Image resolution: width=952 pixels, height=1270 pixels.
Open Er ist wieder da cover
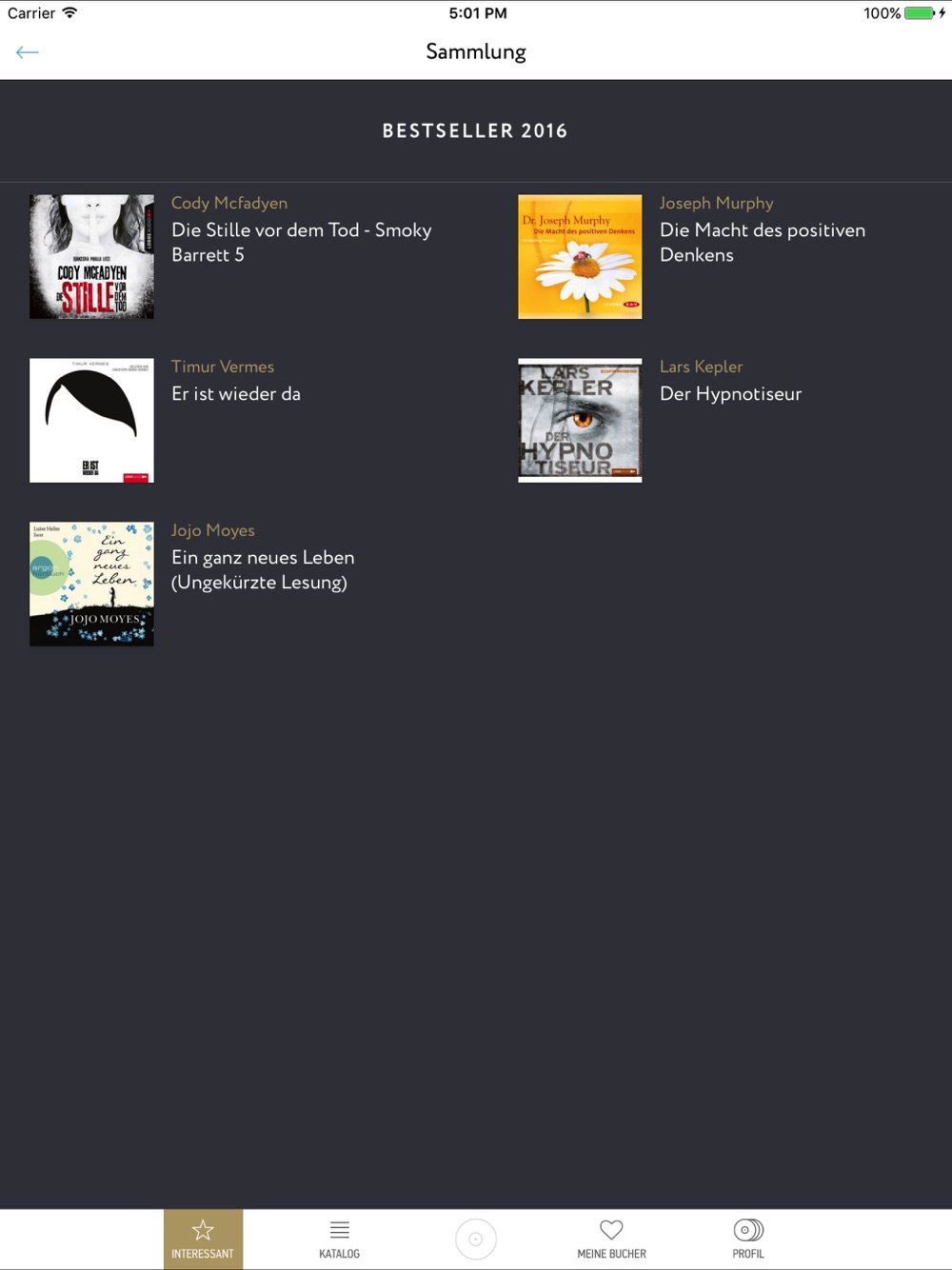coord(91,421)
